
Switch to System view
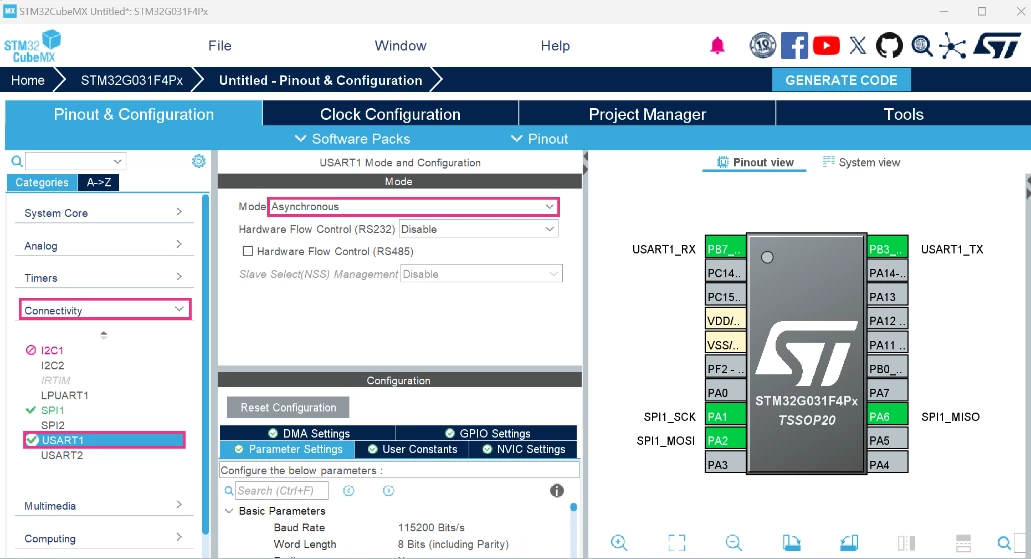pos(861,162)
